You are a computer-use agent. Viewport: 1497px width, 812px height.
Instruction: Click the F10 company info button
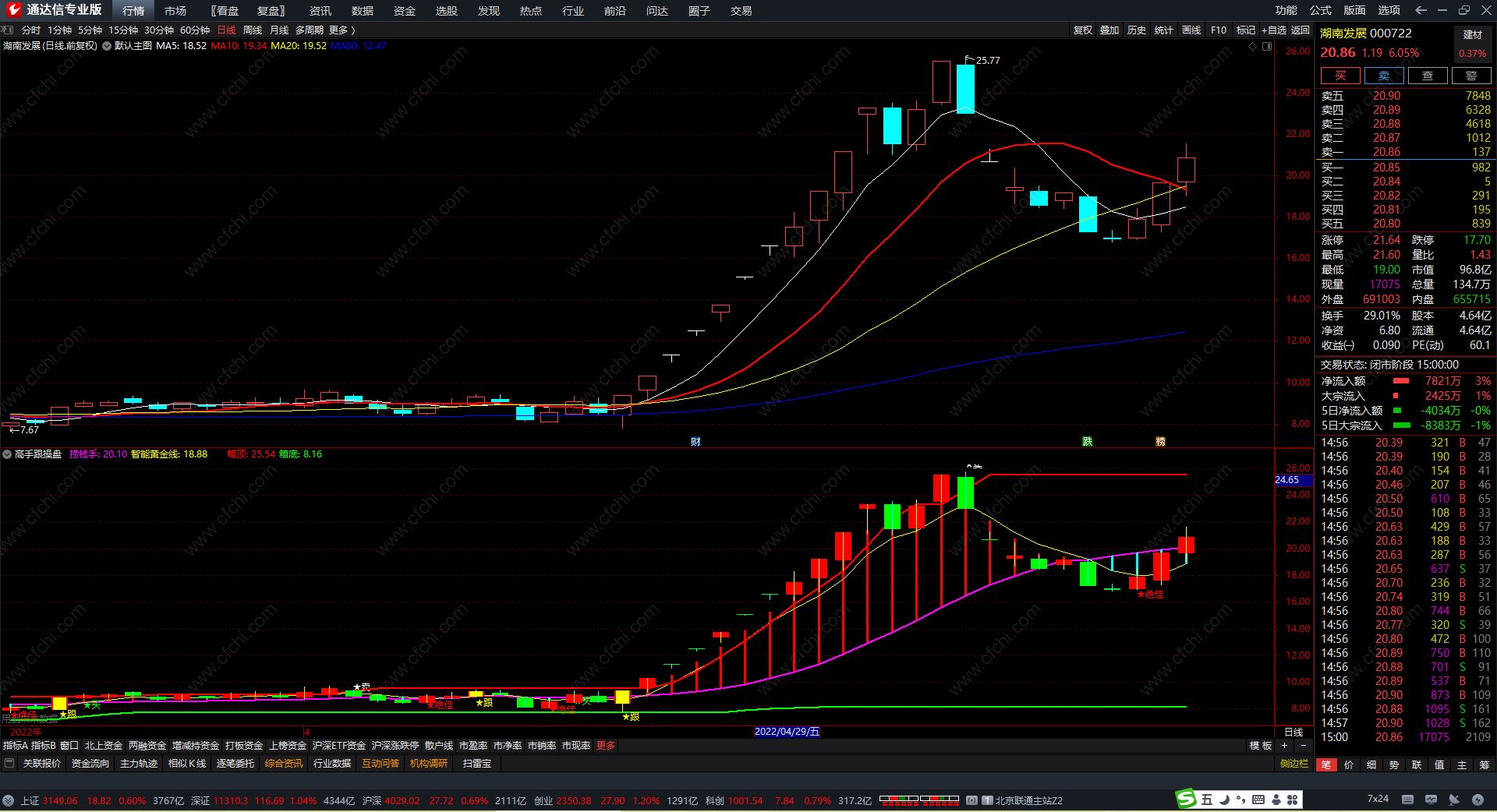(x=1219, y=30)
